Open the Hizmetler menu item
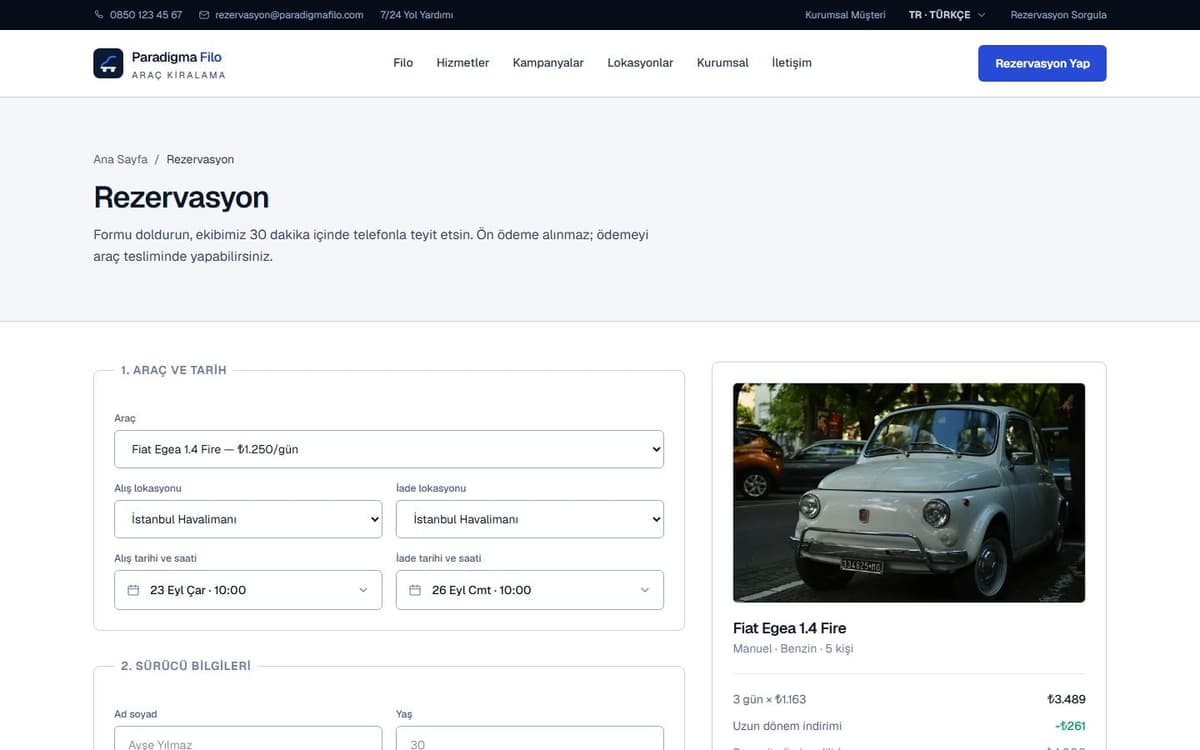The image size is (1200, 750). [x=463, y=63]
